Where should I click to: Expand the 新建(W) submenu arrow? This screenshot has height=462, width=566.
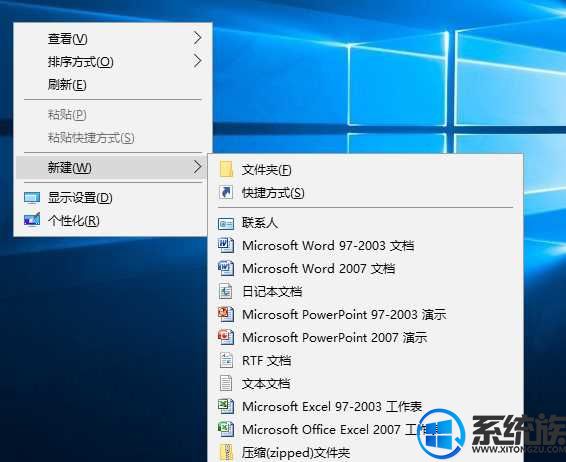click(197, 167)
